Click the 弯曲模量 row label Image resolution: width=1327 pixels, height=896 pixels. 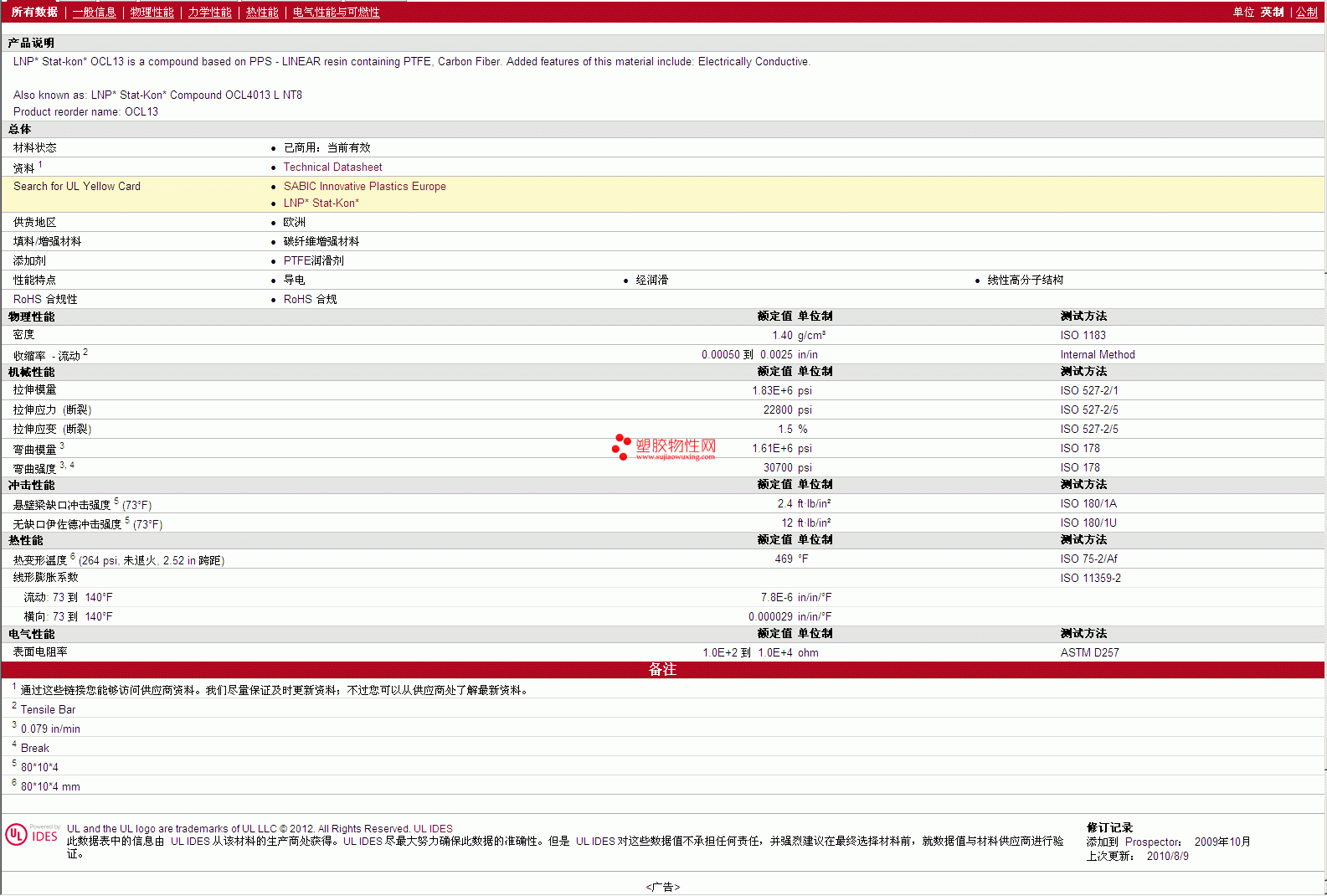point(34,450)
